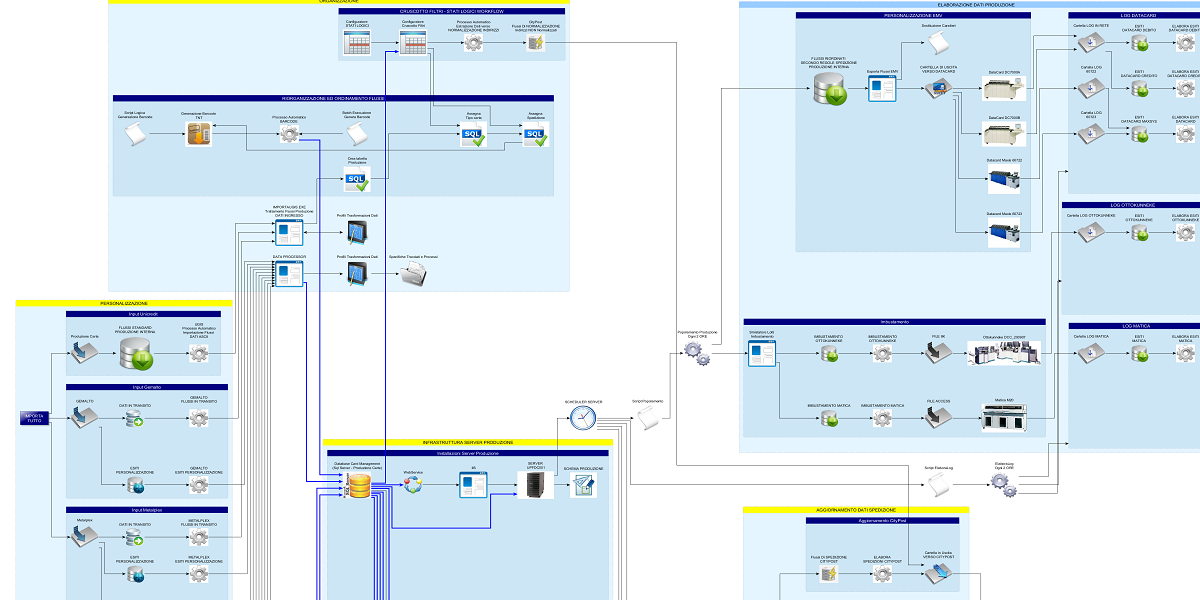Click the SERVER UFFDC001 tower icon
1200x600 pixels.
(535, 486)
